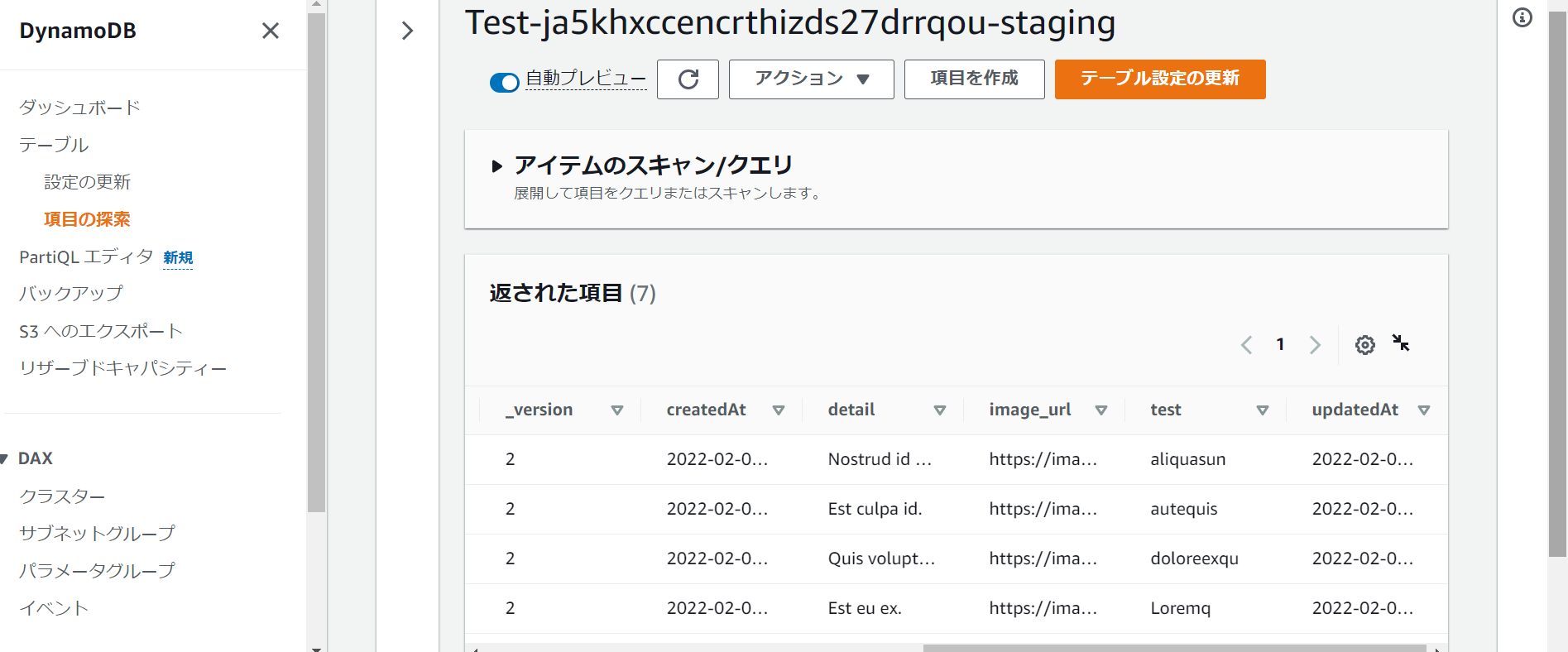This screenshot has width=1568, height=652.
Task: Sort by _version column arrow
Action: point(617,410)
